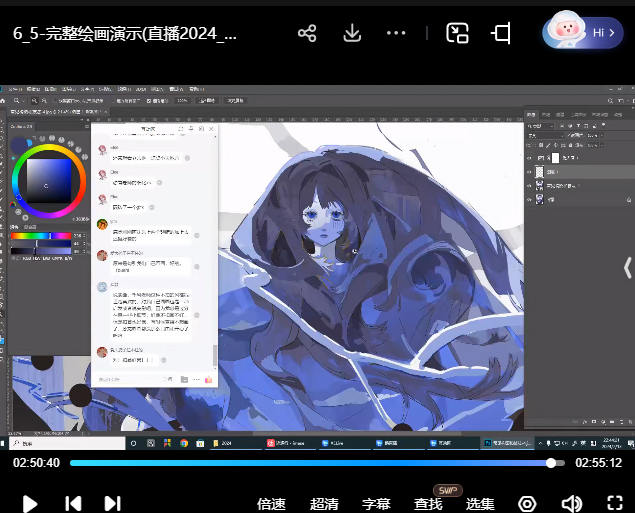
Task: Click the download icon
Action: coord(352,33)
